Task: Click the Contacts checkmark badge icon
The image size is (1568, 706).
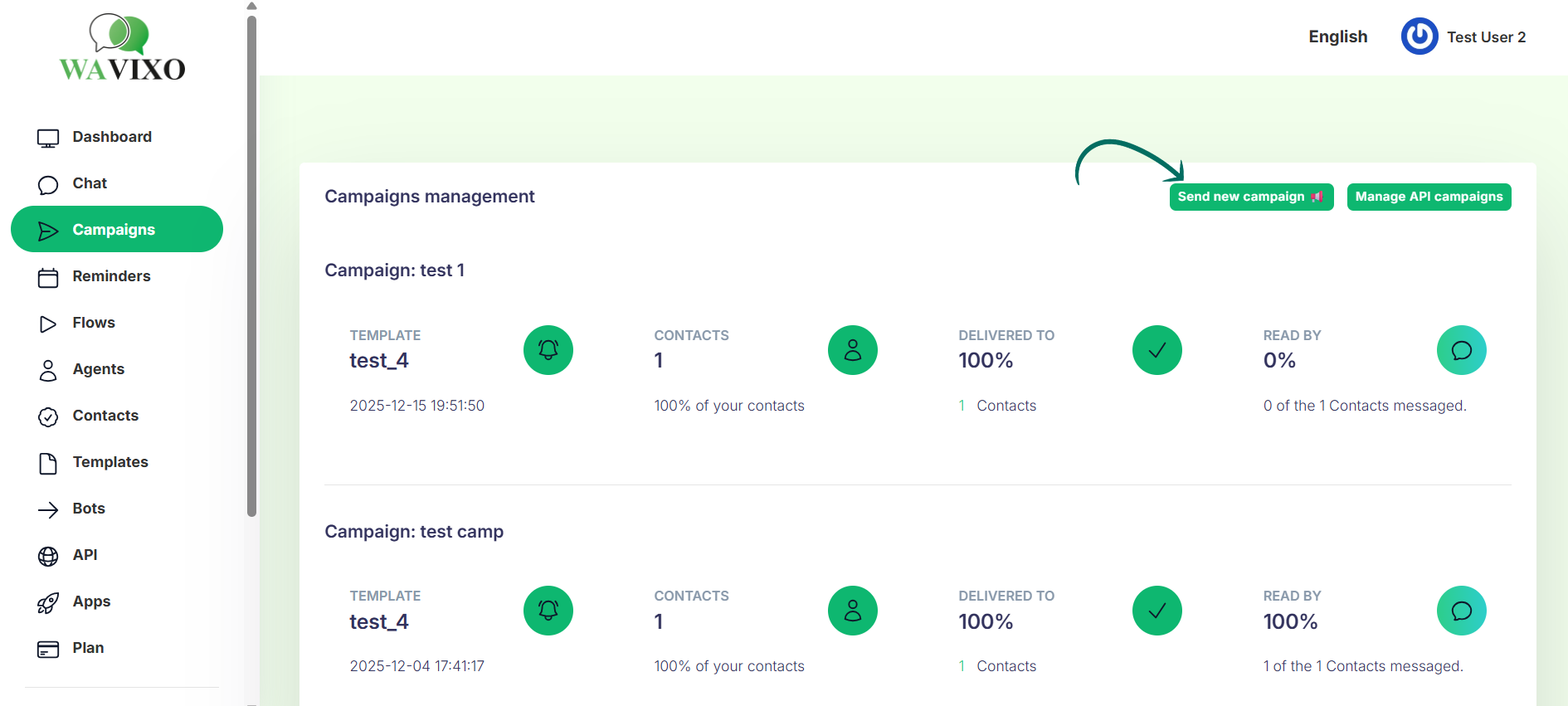Action: point(48,416)
